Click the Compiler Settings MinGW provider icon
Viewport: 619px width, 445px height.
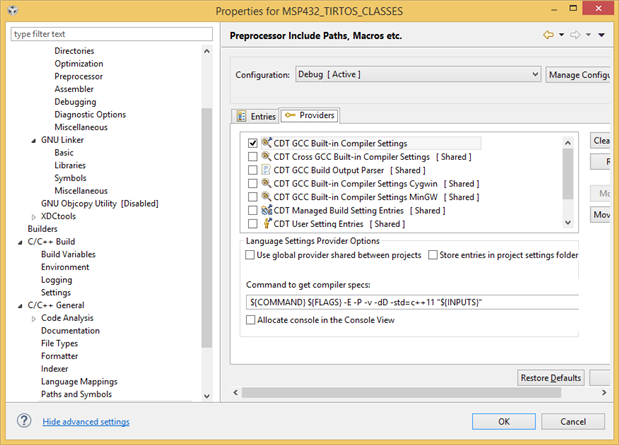[x=267, y=196]
